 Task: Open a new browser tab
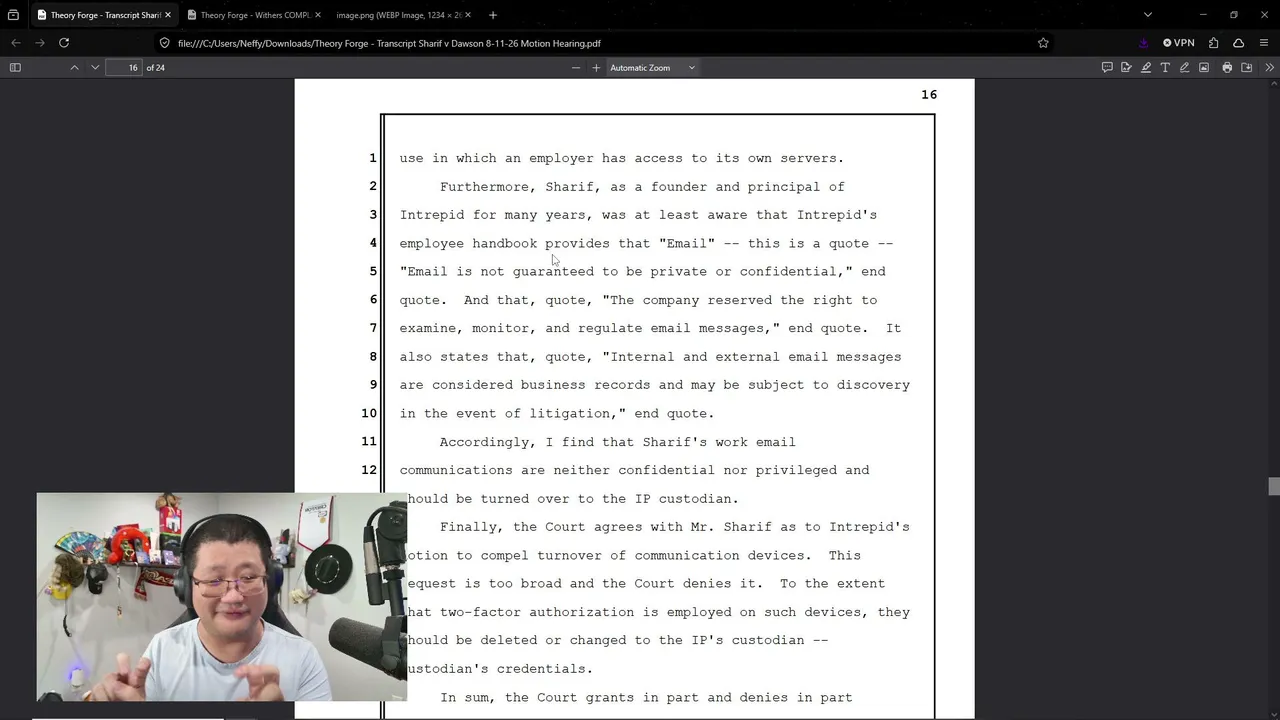[x=493, y=15]
